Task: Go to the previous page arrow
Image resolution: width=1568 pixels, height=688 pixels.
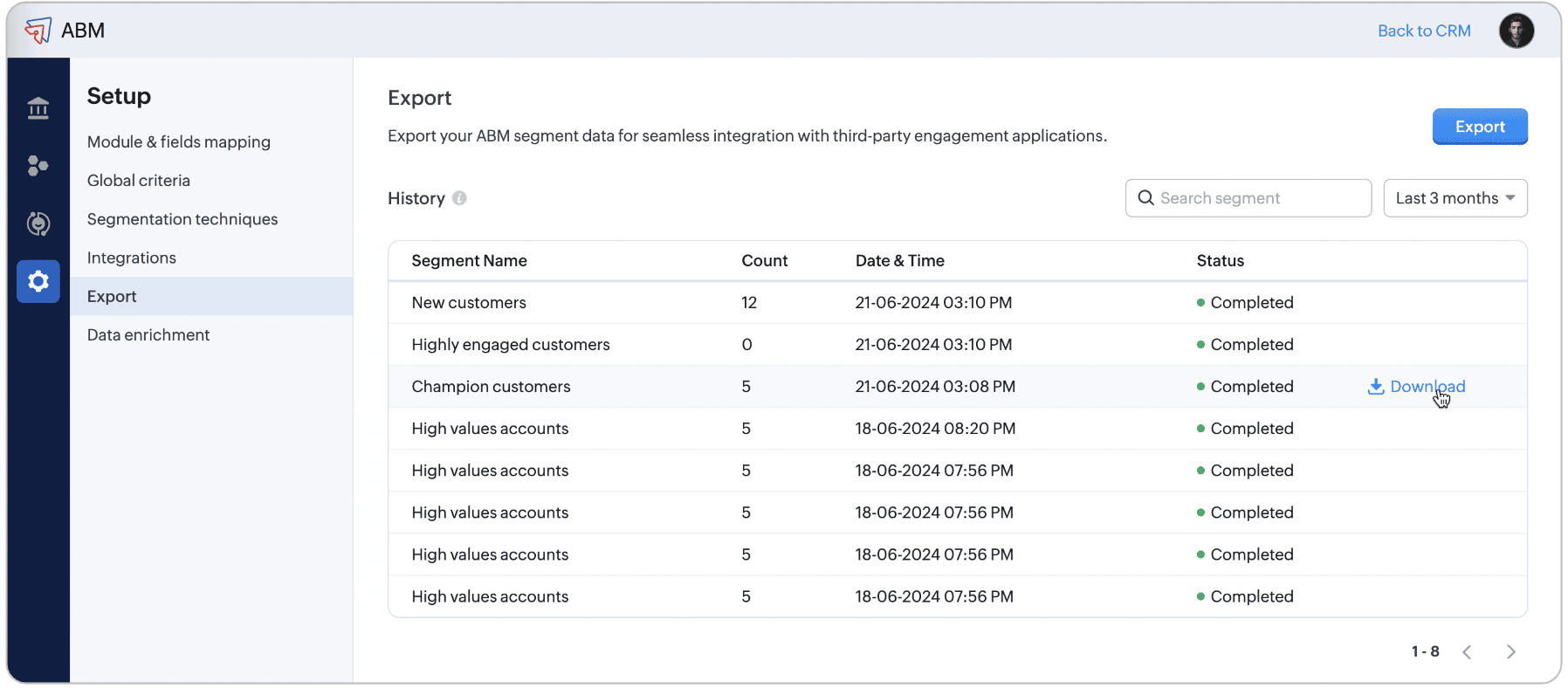Action: tap(1467, 652)
